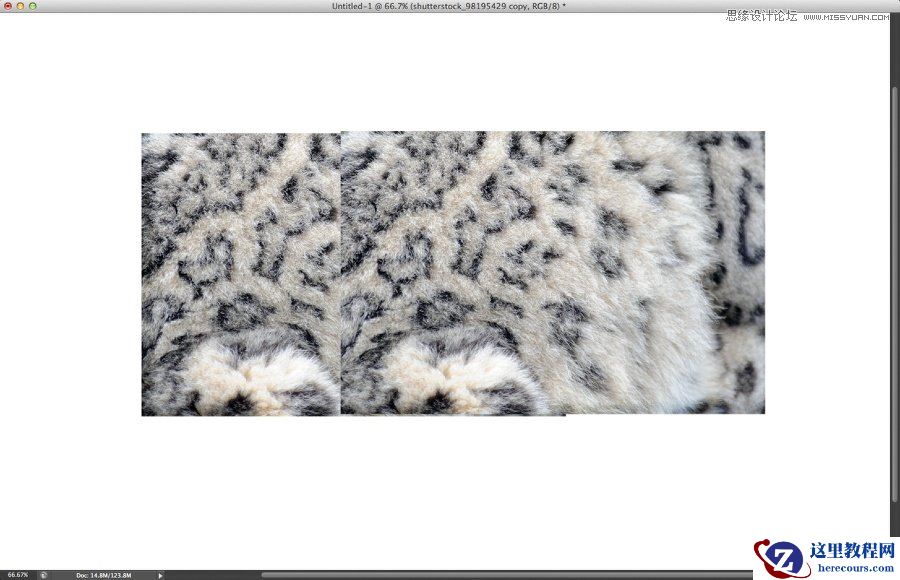Click the Doc: 14.8M/123.8M status readout
Viewport: 900px width, 580px height.
pyautogui.click(x=104, y=575)
